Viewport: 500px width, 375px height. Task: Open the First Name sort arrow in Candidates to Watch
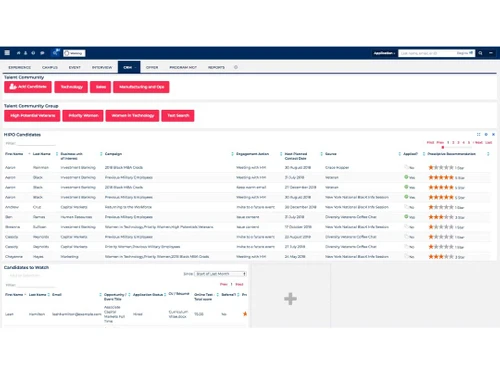(25, 295)
